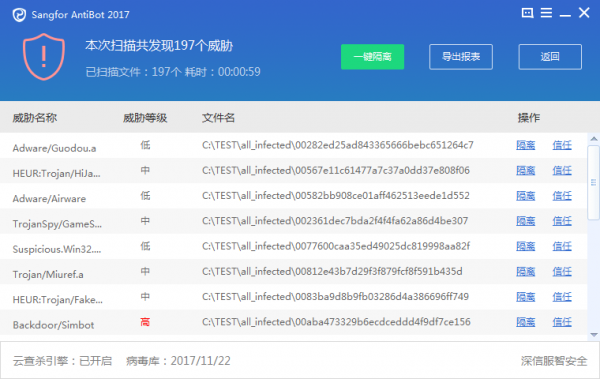Click the 返回 return button

click(x=550, y=57)
